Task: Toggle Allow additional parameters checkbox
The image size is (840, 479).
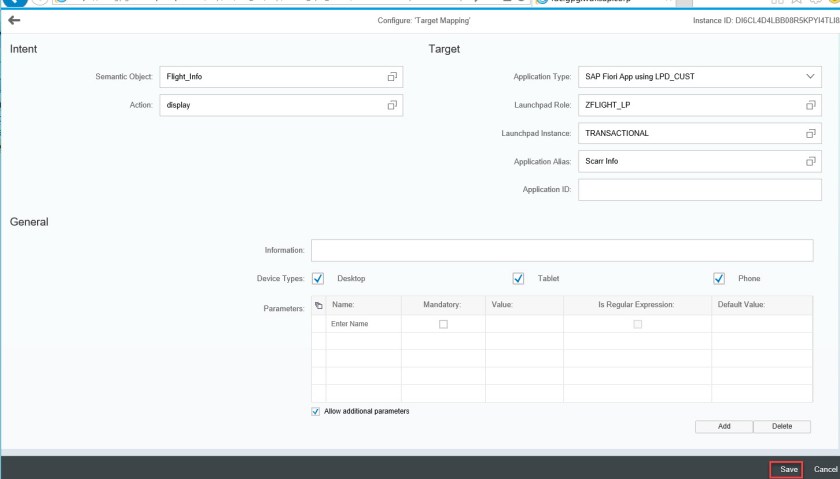Action: pos(316,411)
